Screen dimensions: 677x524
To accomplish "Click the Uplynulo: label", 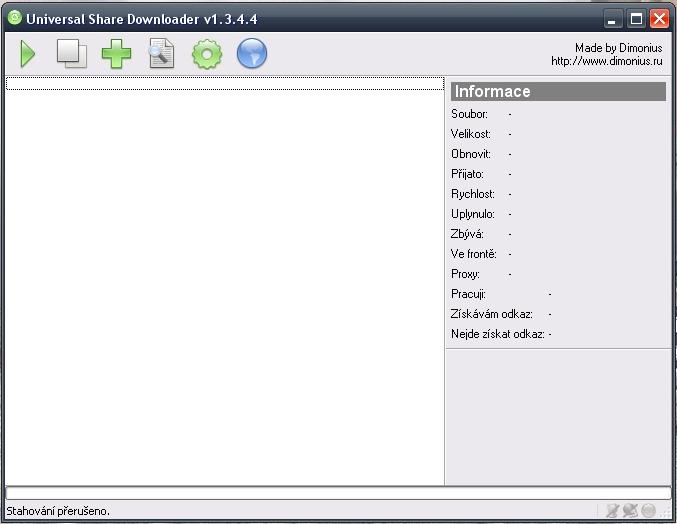I will coord(473,214).
